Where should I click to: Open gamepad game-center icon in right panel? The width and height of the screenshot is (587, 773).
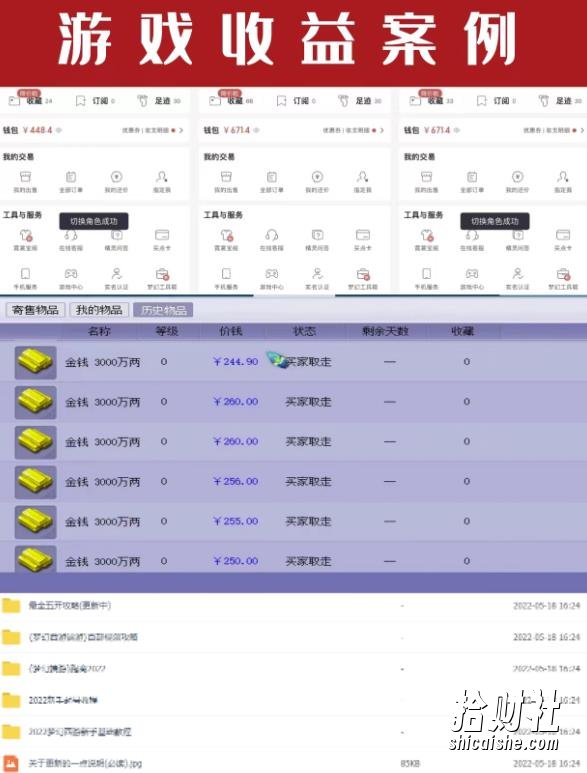[472, 274]
